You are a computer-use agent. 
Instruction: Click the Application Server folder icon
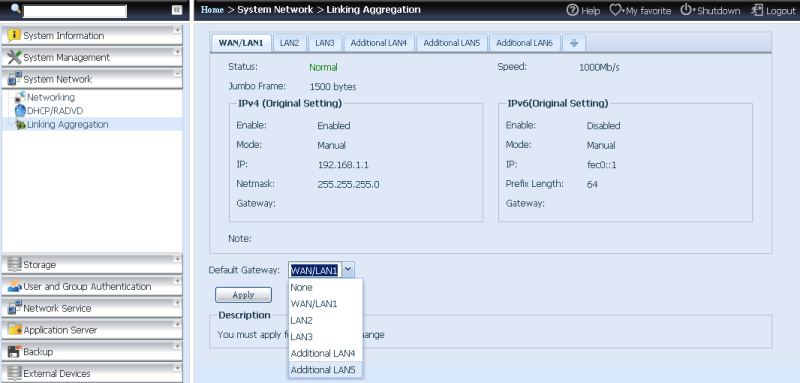pyautogui.click(x=14, y=330)
